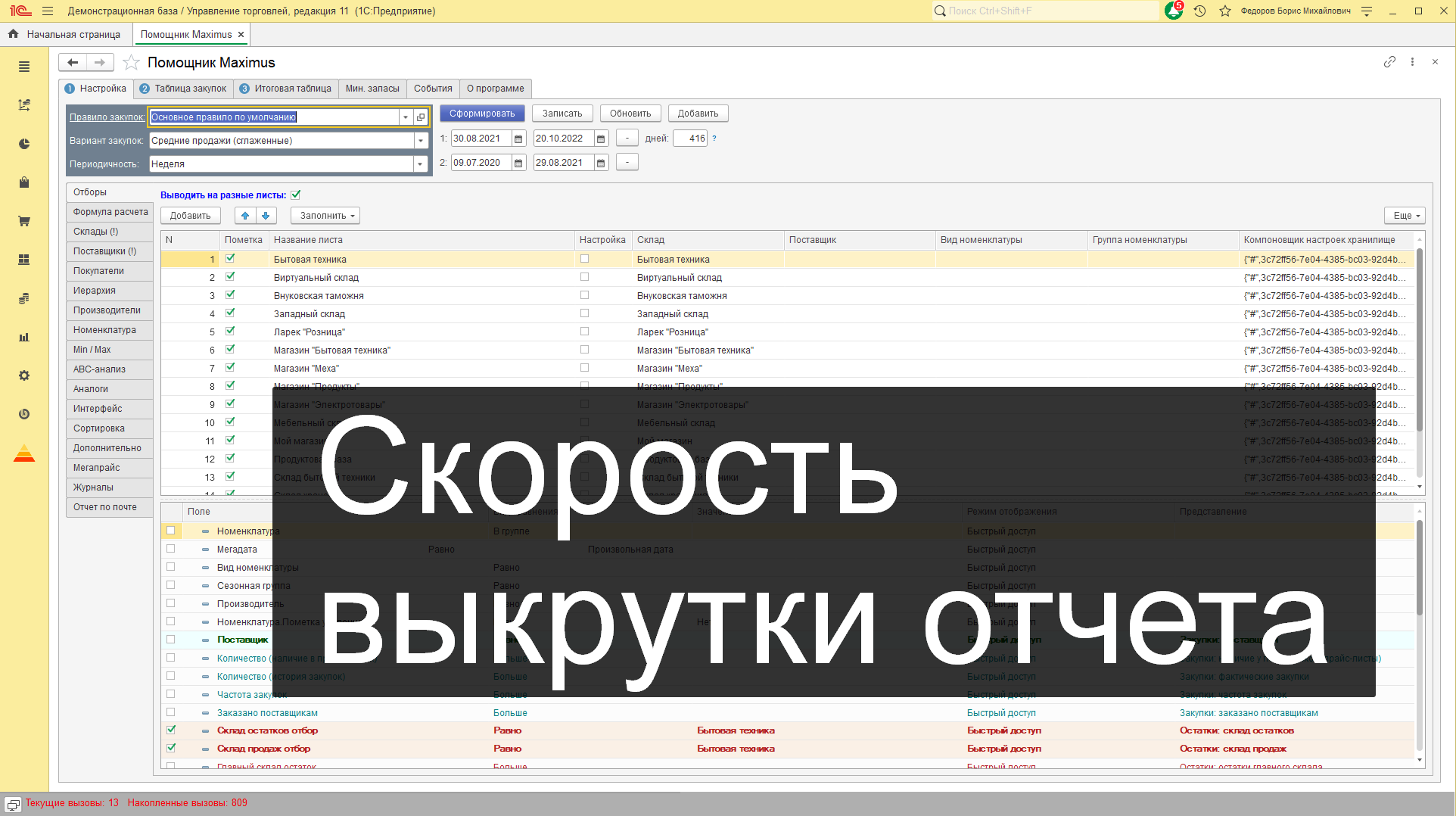This screenshot has width=1456, height=816.
Task: Open the gear administration section in sidebar
Action: 24,375
